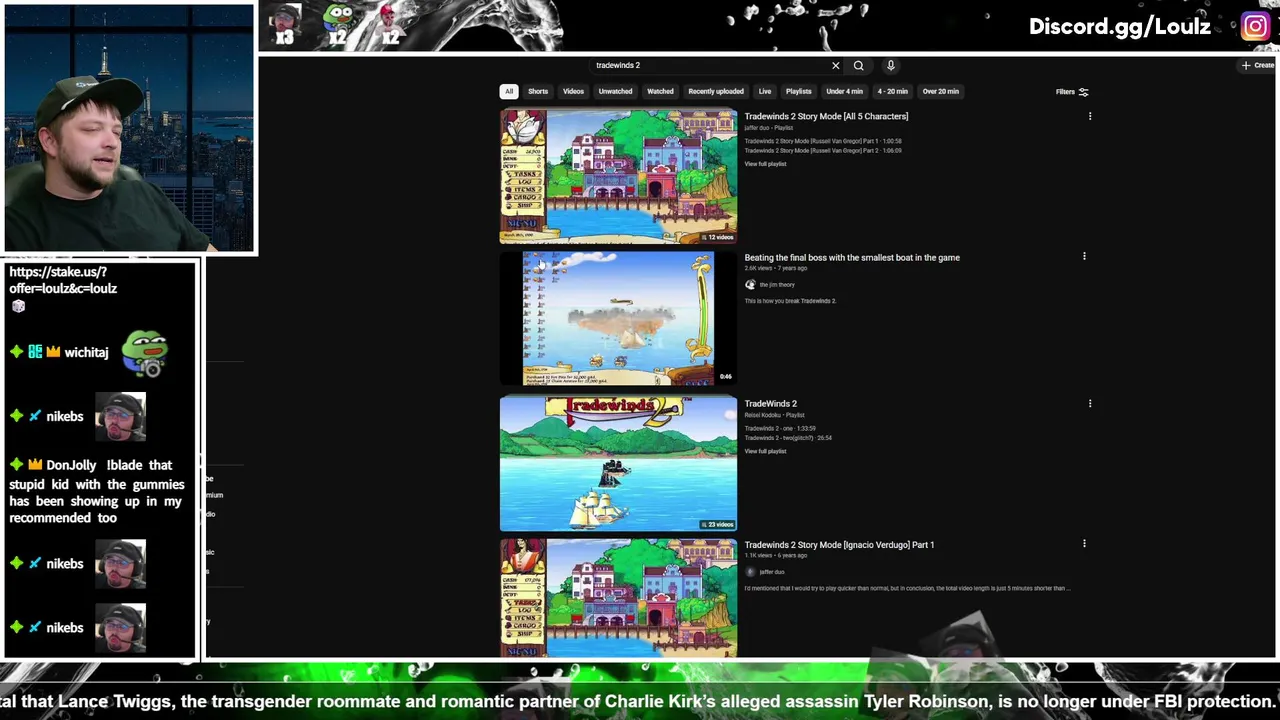Open the Filters panel

pos(1072,92)
